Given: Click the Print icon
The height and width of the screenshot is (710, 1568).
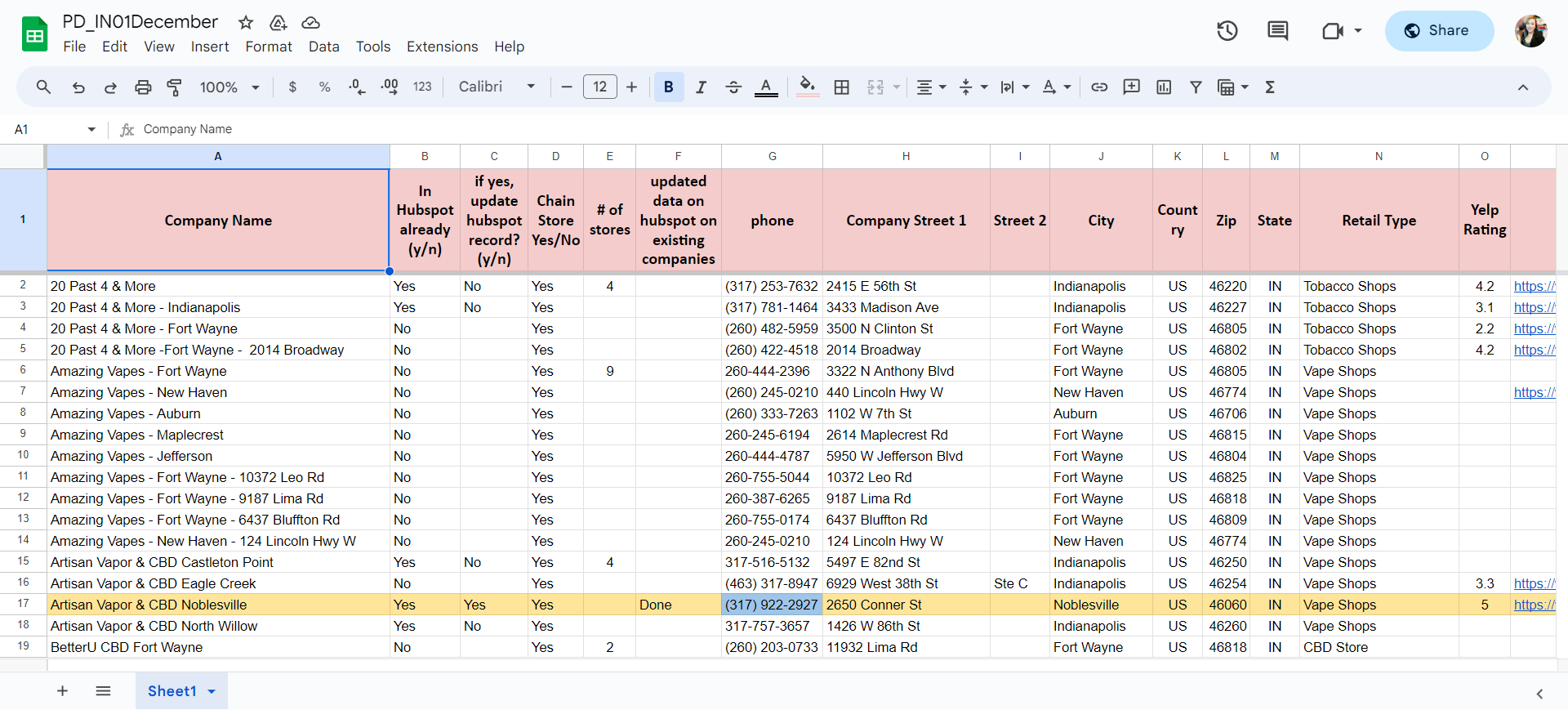Looking at the screenshot, I should pos(143,87).
